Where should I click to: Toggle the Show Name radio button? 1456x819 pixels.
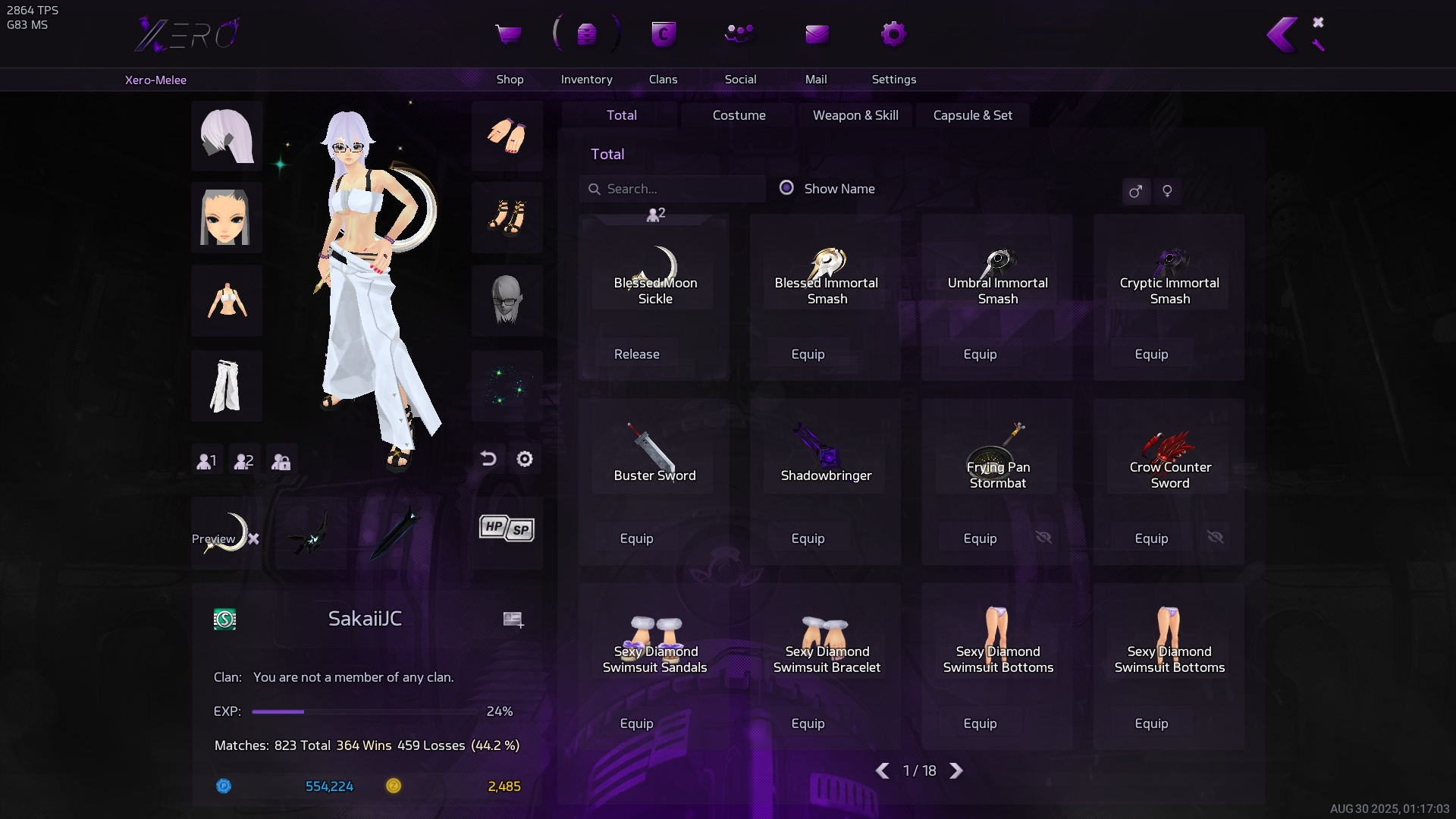coord(786,188)
